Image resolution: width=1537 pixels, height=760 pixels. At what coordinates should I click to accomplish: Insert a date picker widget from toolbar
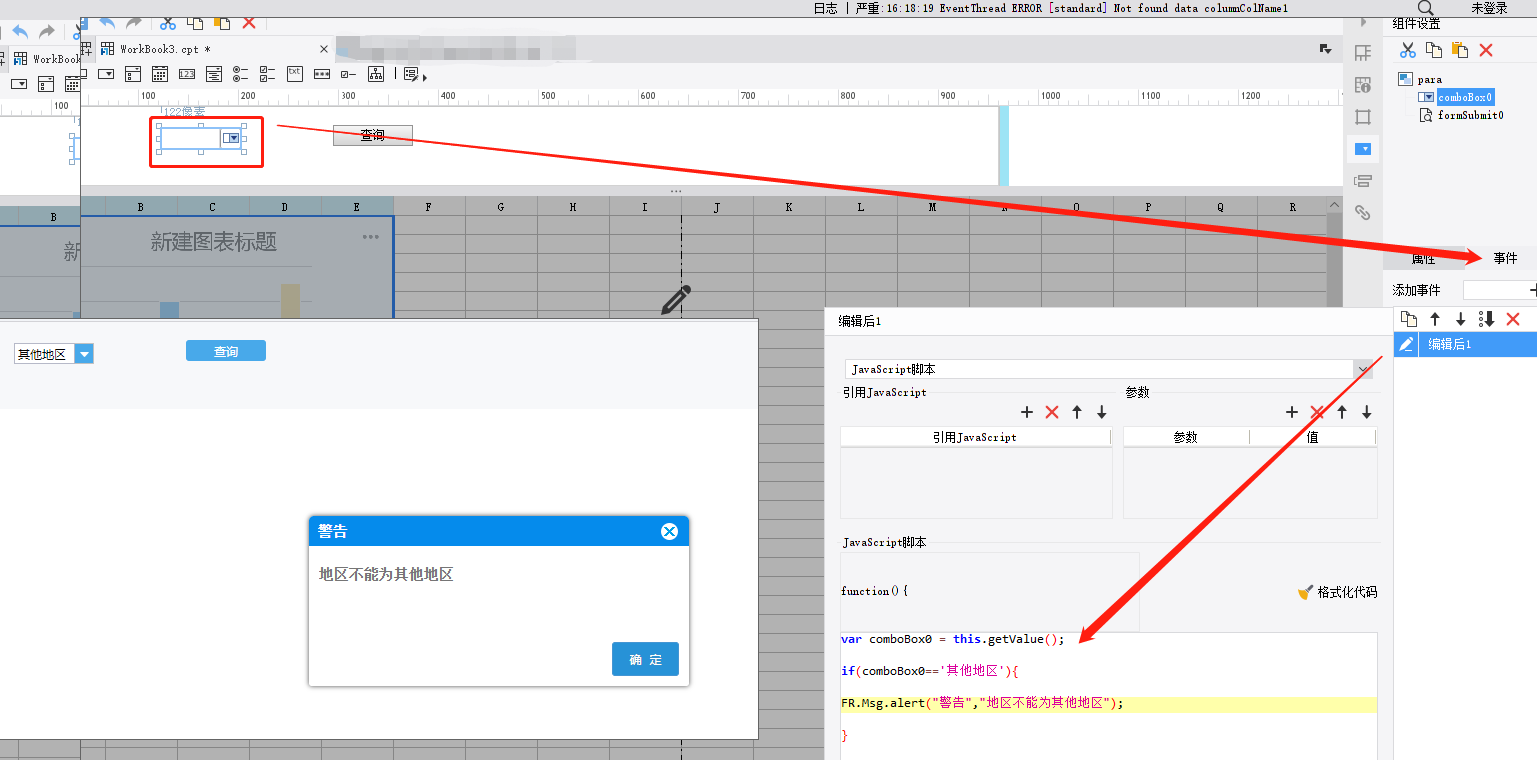tap(160, 74)
